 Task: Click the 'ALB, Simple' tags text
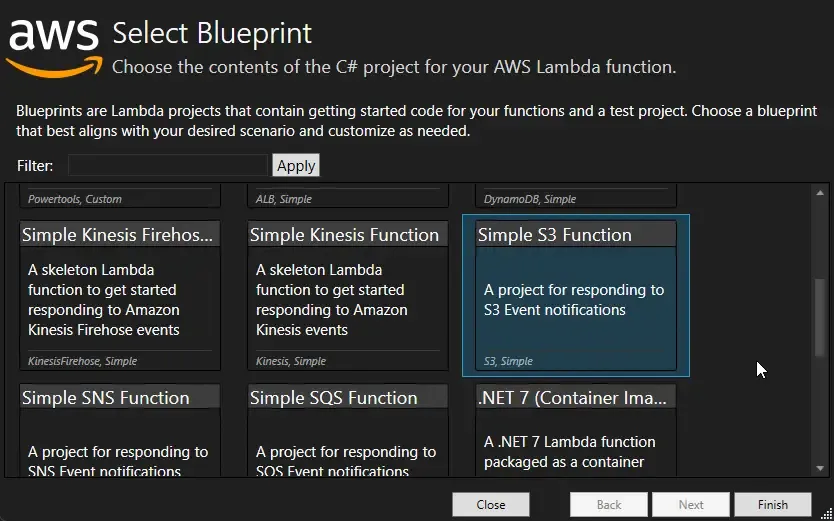[283, 199]
